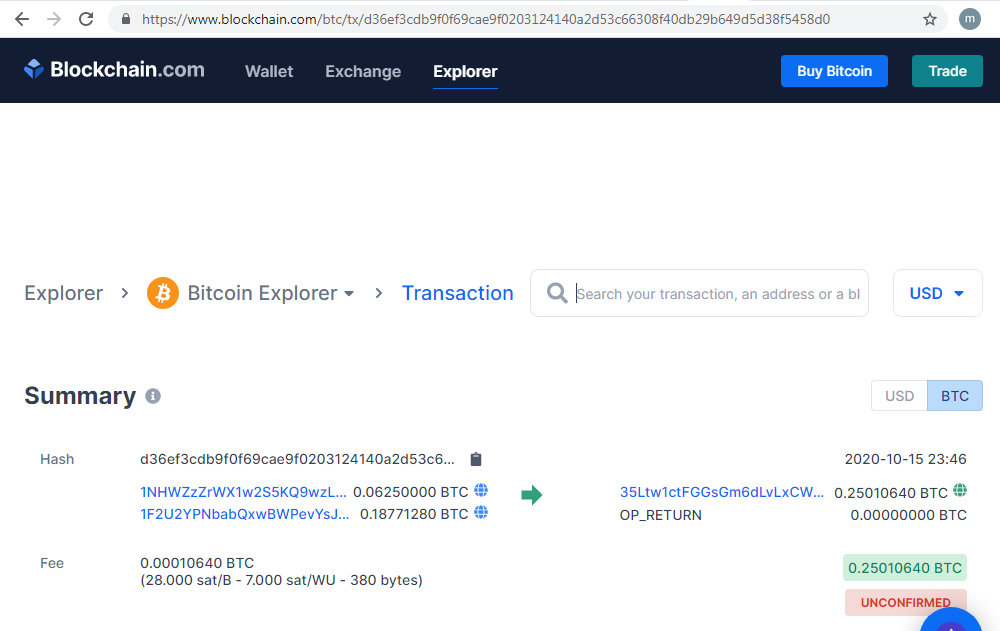Click the OP_RETURN output label

[x=661, y=515]
